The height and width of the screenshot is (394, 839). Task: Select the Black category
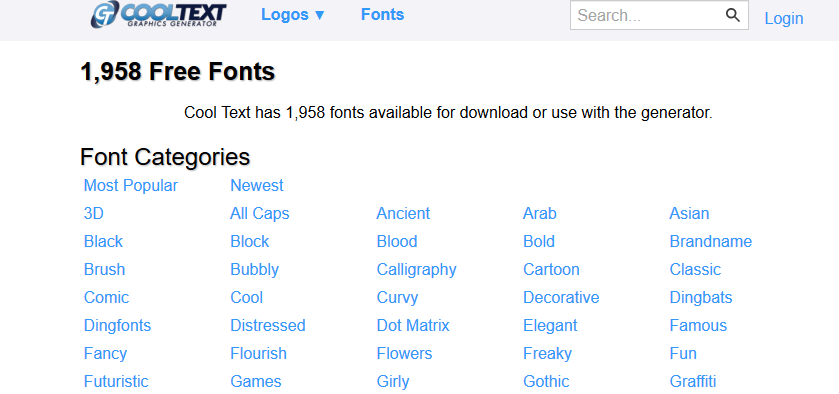click(x=103, y=241)
